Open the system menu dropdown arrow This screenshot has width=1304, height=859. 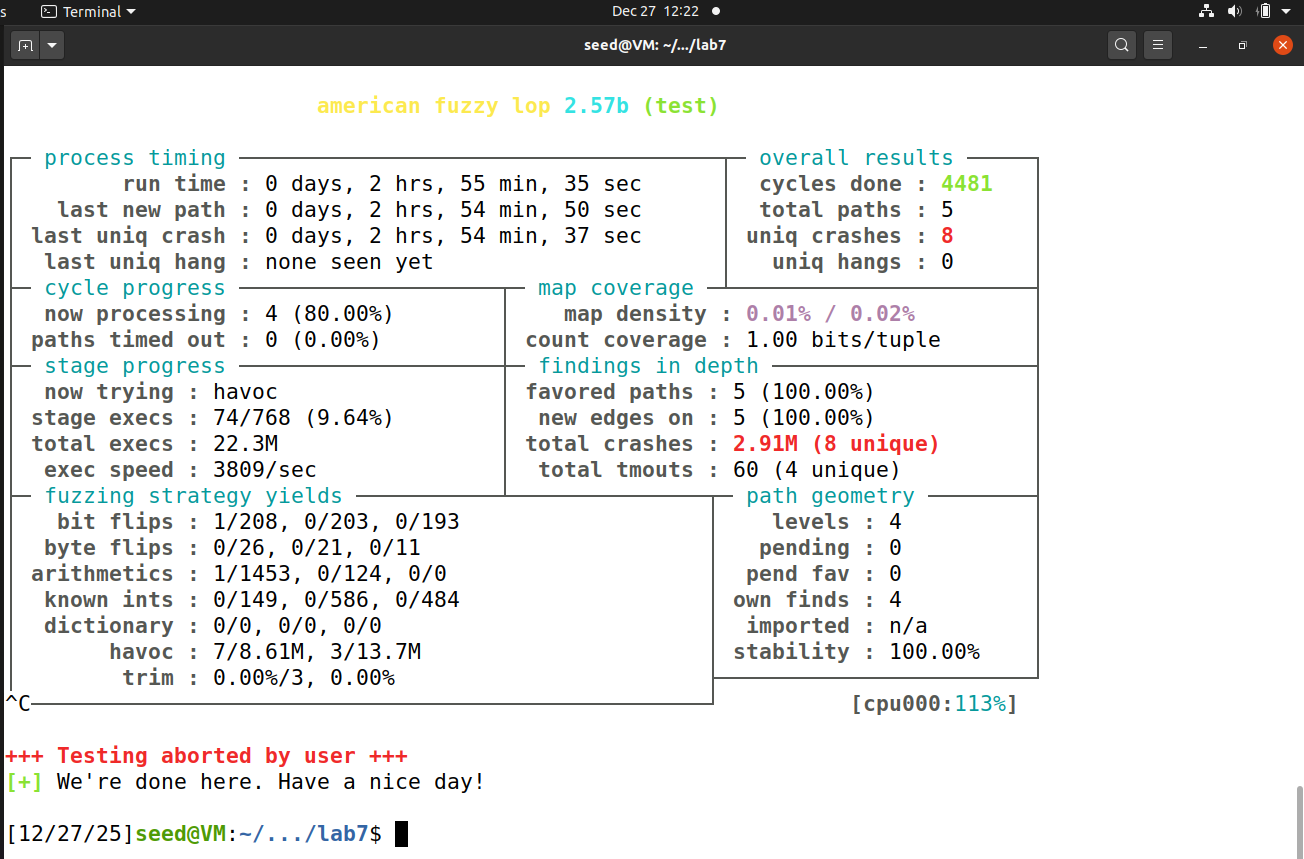[1287, 12]
